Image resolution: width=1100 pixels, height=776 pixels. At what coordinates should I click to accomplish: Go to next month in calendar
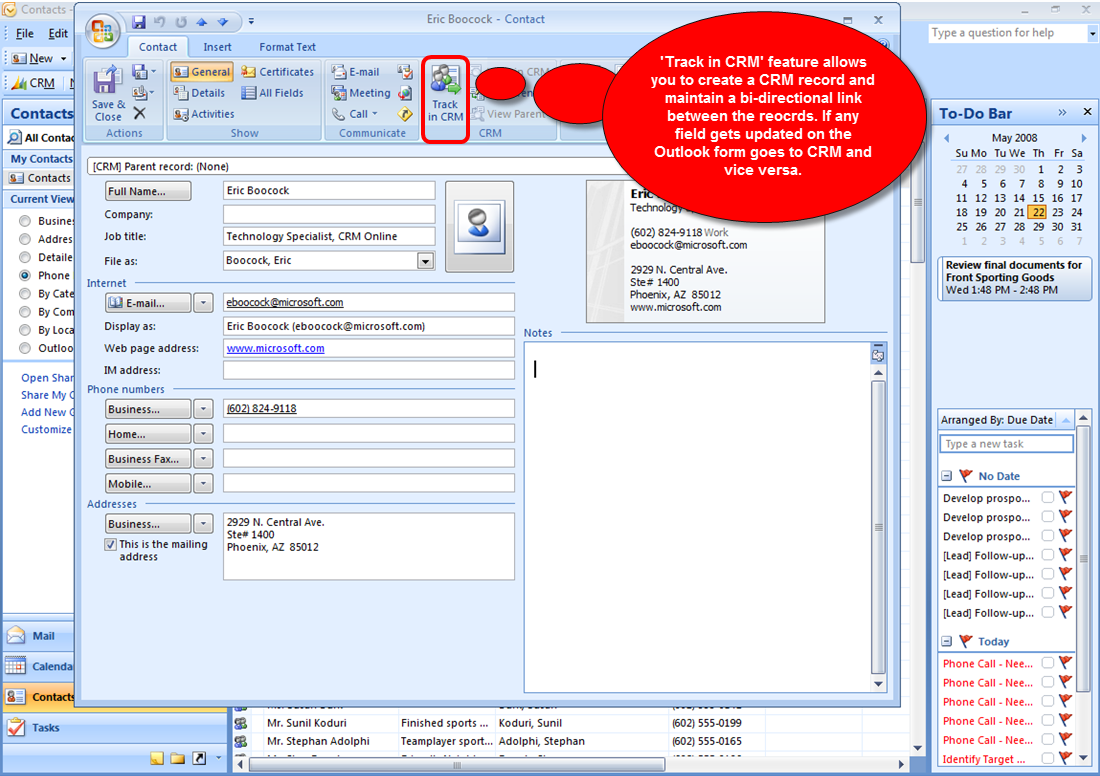1084,138
